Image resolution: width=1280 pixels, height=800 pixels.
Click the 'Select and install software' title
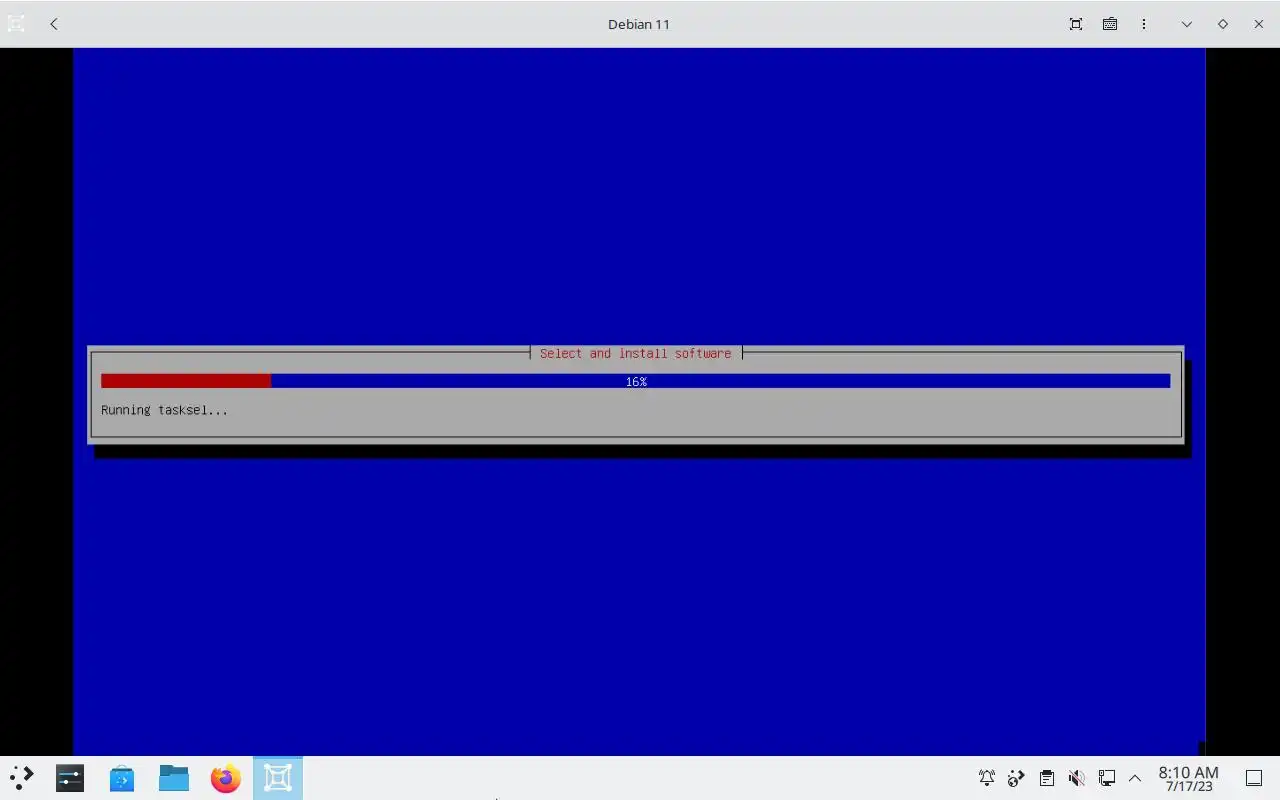point(636,353)
